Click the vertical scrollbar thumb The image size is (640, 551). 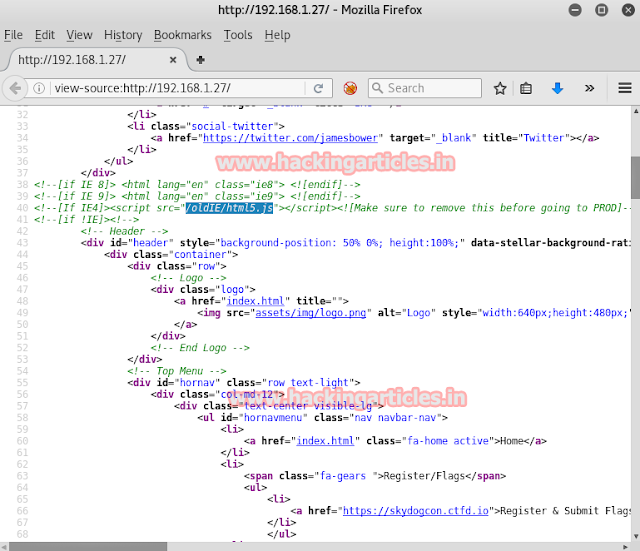636,178
